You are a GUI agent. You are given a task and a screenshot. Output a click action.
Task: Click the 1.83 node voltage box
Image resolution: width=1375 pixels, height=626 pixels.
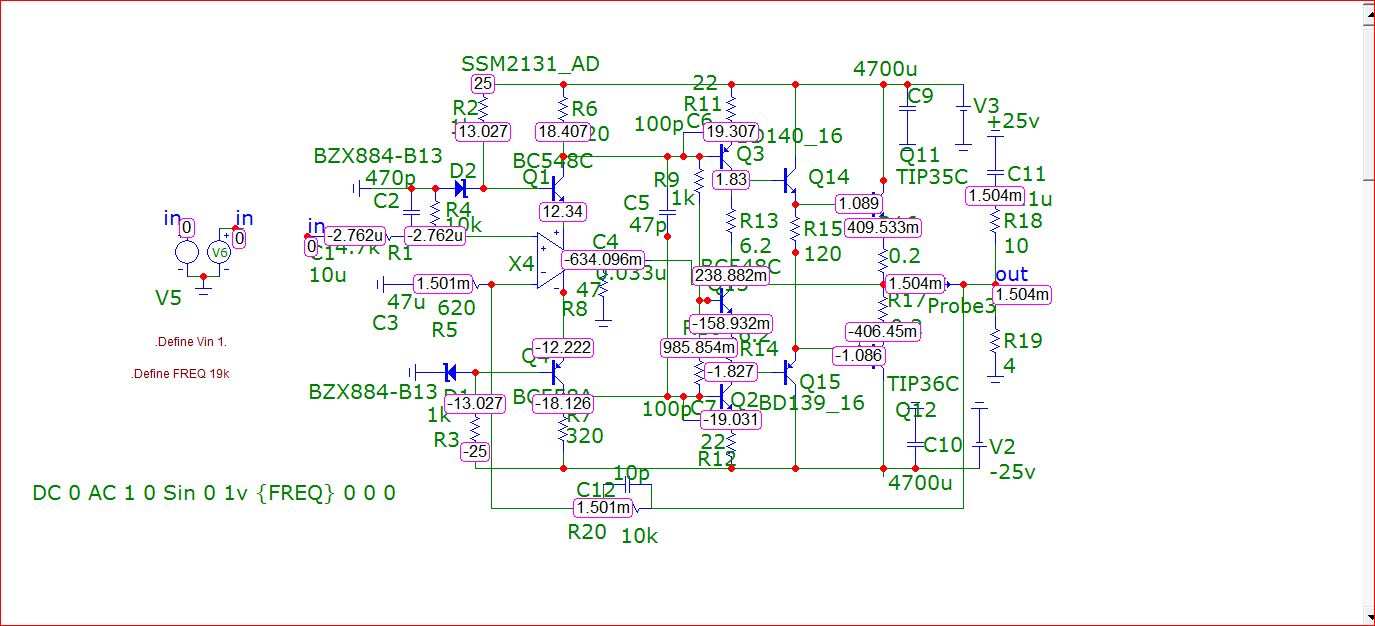point(731,180)
